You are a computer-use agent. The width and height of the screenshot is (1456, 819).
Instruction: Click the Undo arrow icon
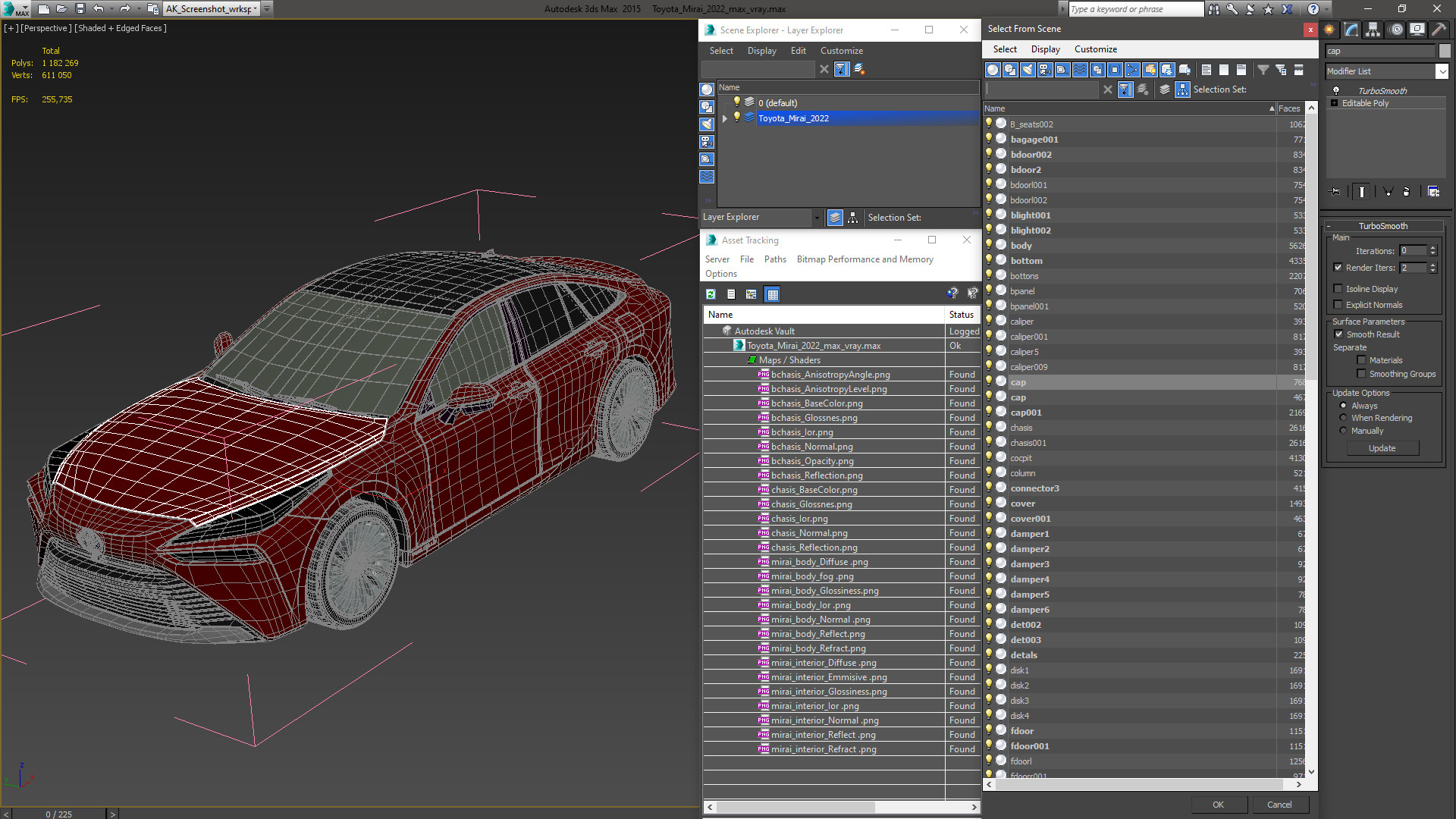[98, 9]
